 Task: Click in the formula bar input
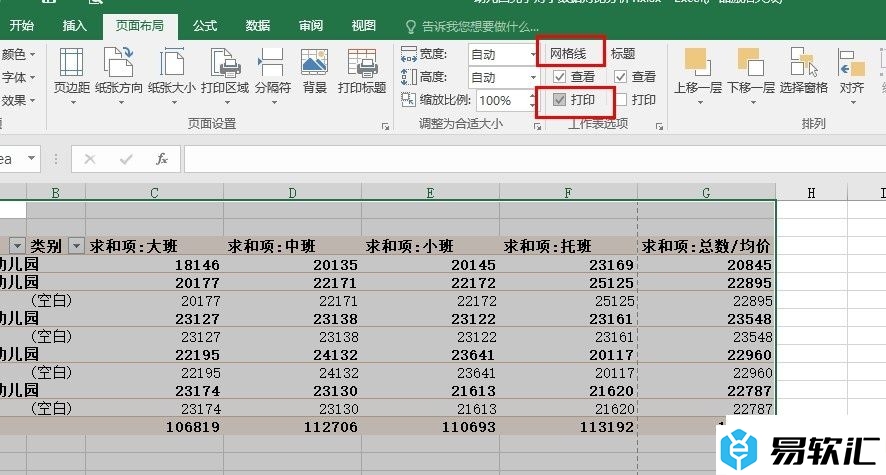(x=530, y=159)
